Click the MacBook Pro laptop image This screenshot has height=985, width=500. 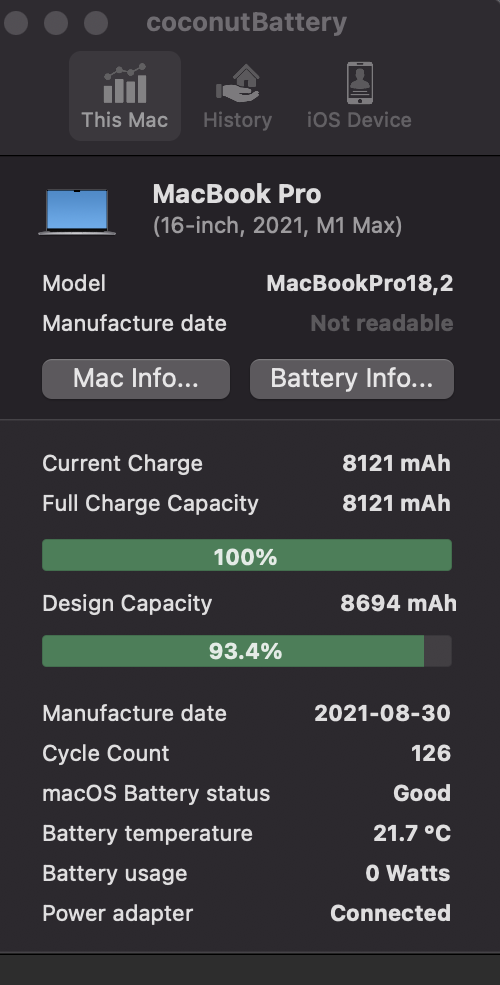tap(77, 212)
